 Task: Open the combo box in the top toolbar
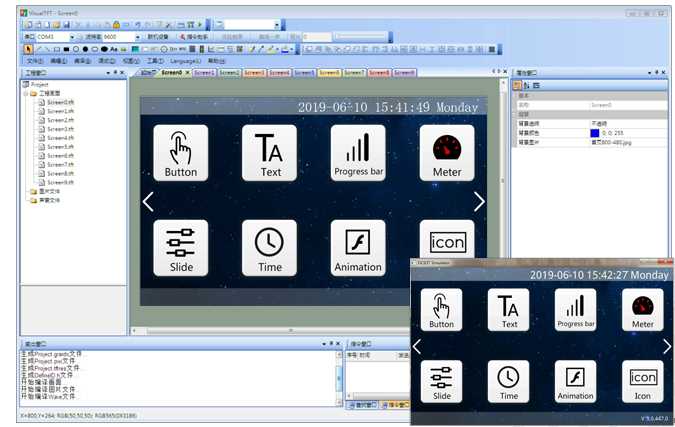(277, 25)
